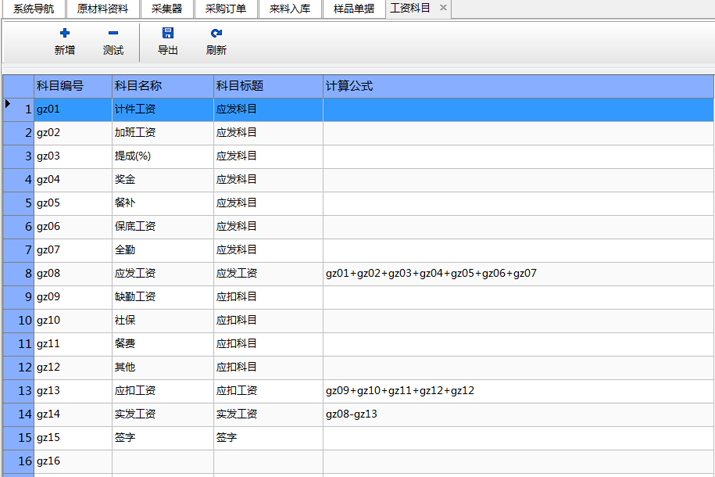Select 签字 in the 科目名称 column
The image size is (715, 477).
(x=163, y=438)
